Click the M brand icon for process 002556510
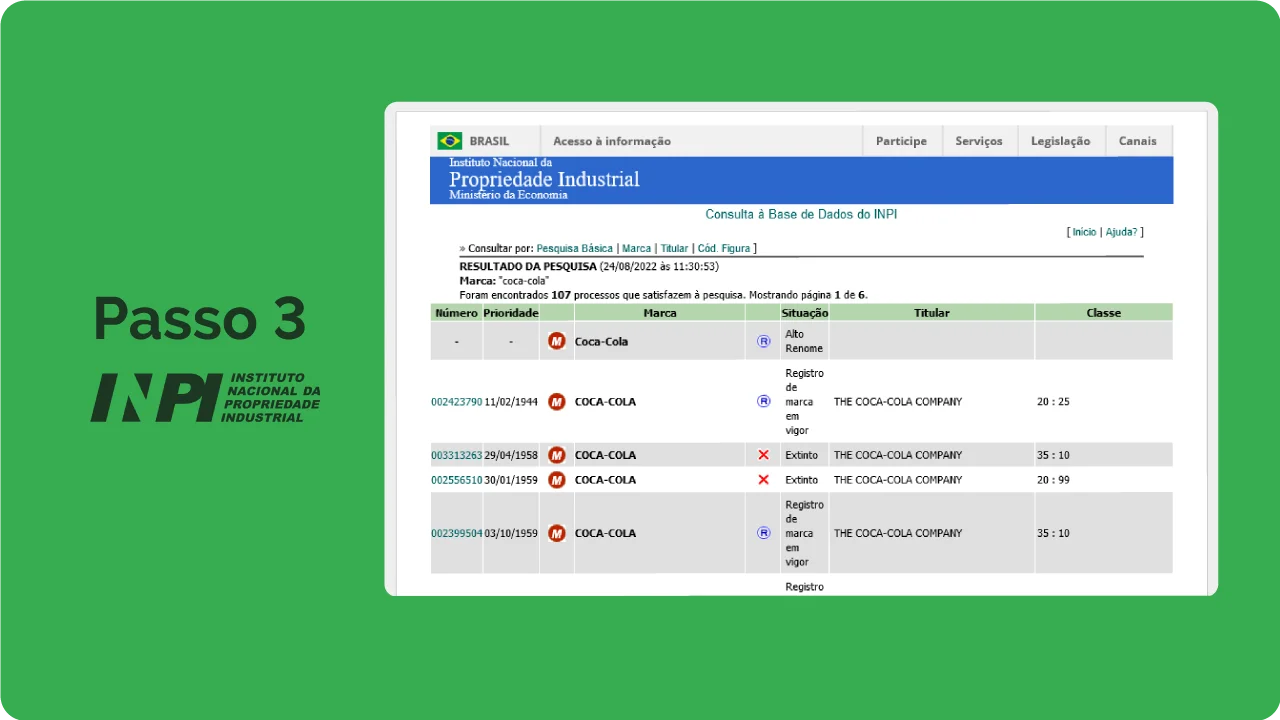 click(x=557, y=480)
